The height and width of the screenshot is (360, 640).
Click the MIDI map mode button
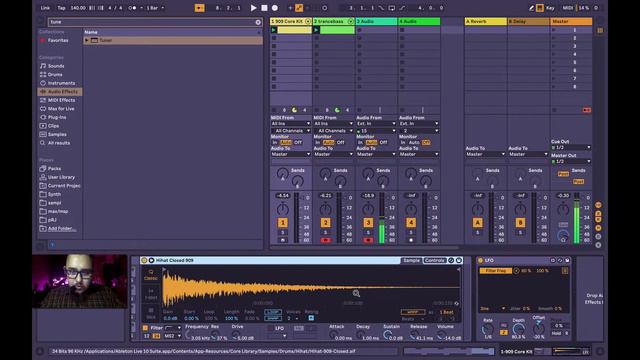(568, 8)
